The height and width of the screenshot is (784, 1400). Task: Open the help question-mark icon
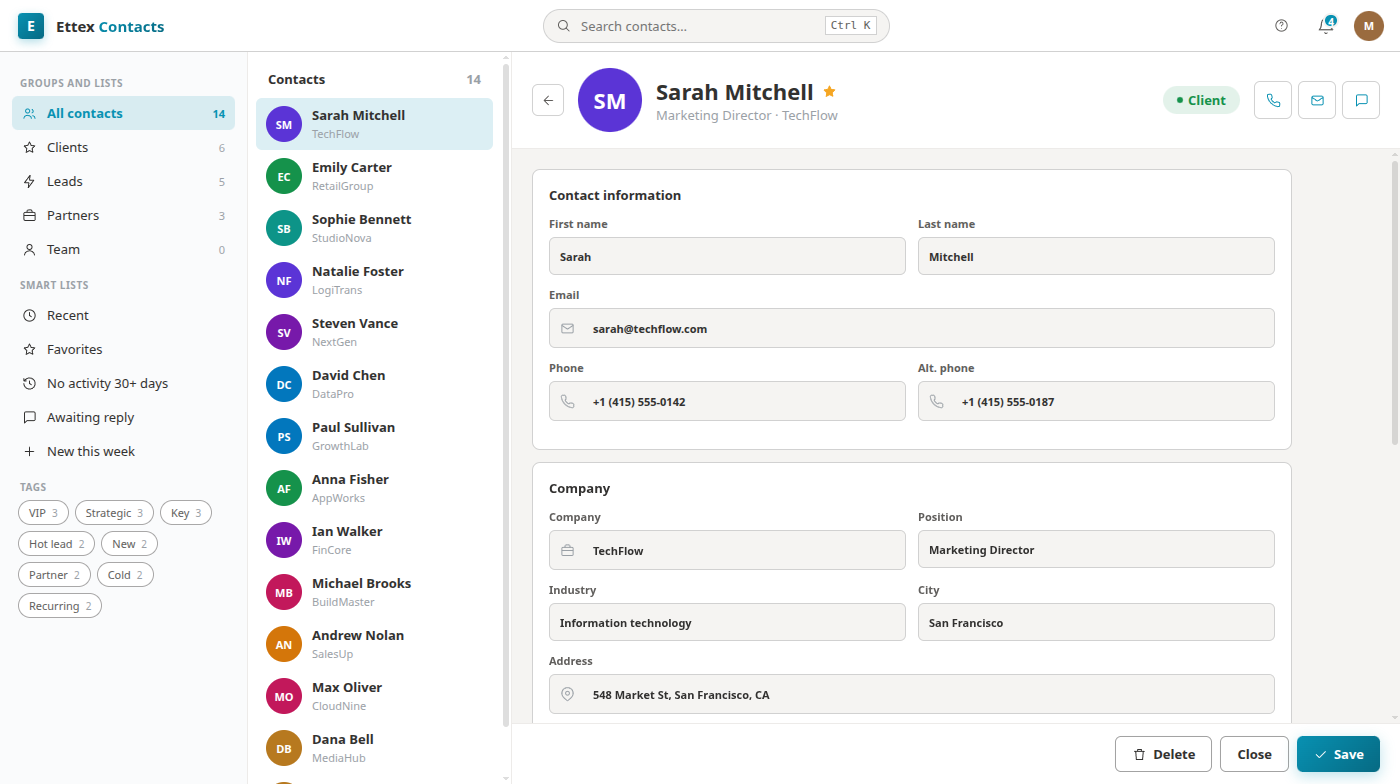click(x=1282, y=26)
